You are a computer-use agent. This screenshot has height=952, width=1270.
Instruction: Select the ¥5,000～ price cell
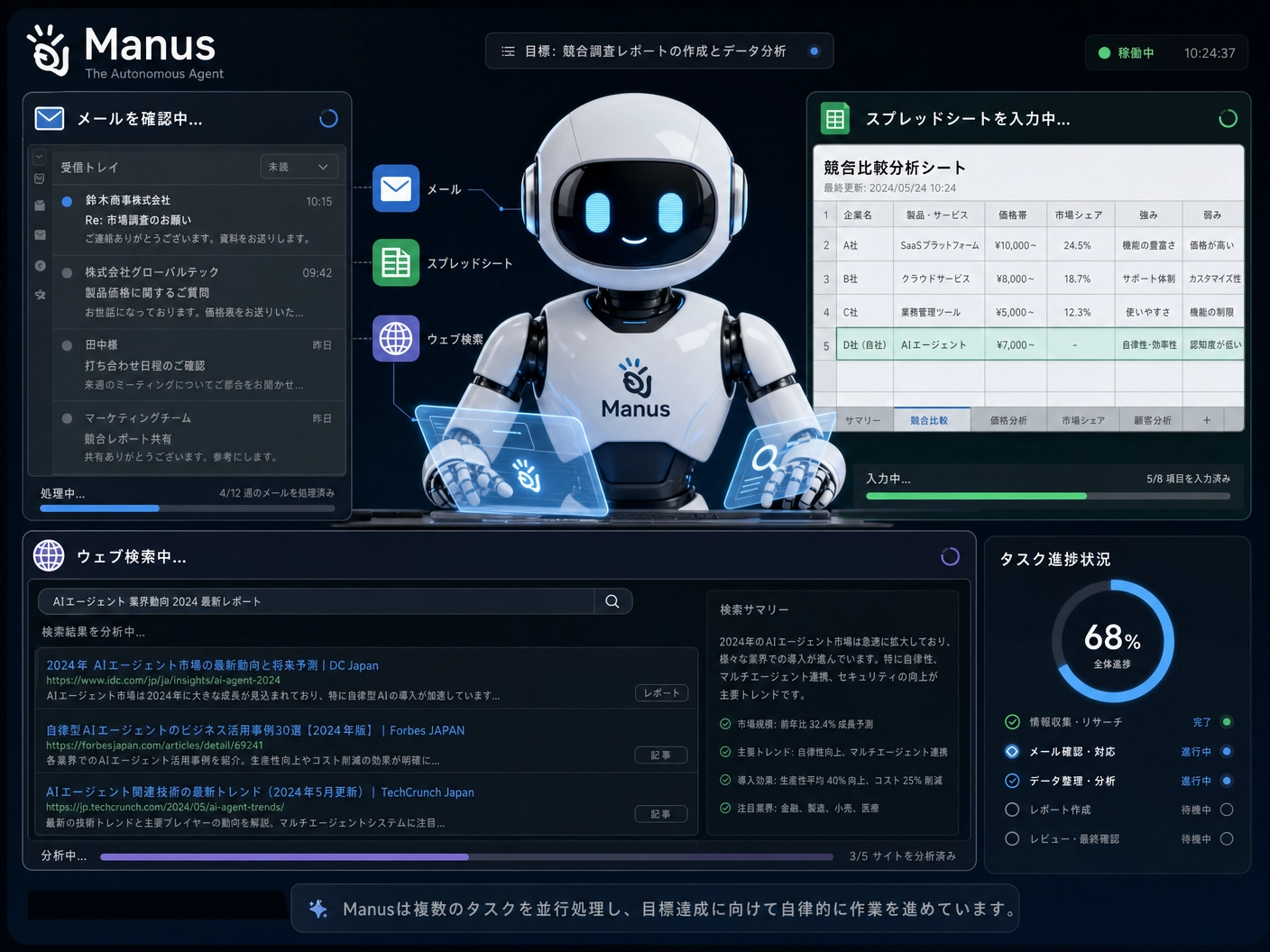[1016, 312]
